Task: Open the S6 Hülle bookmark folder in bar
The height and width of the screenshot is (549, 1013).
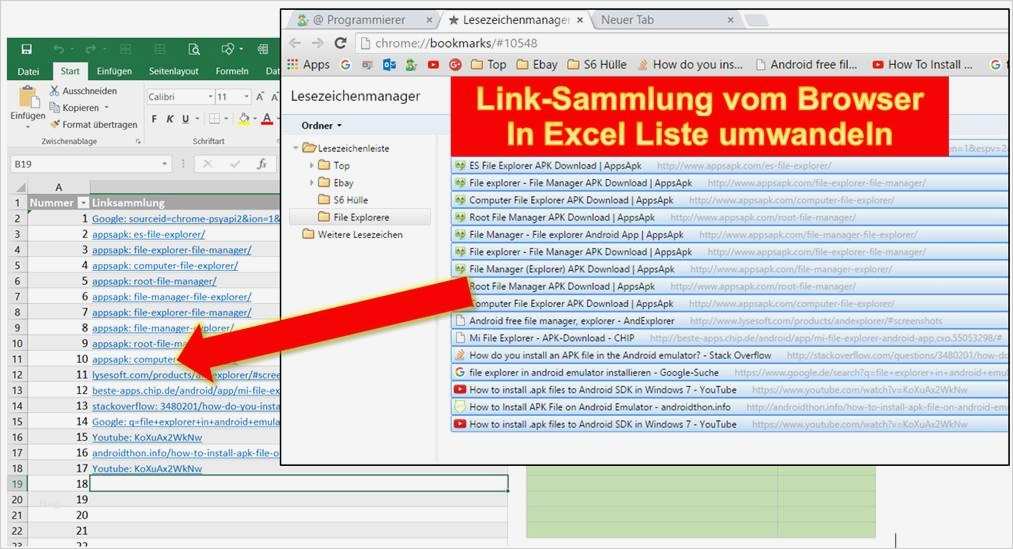Action: [597, 64]
